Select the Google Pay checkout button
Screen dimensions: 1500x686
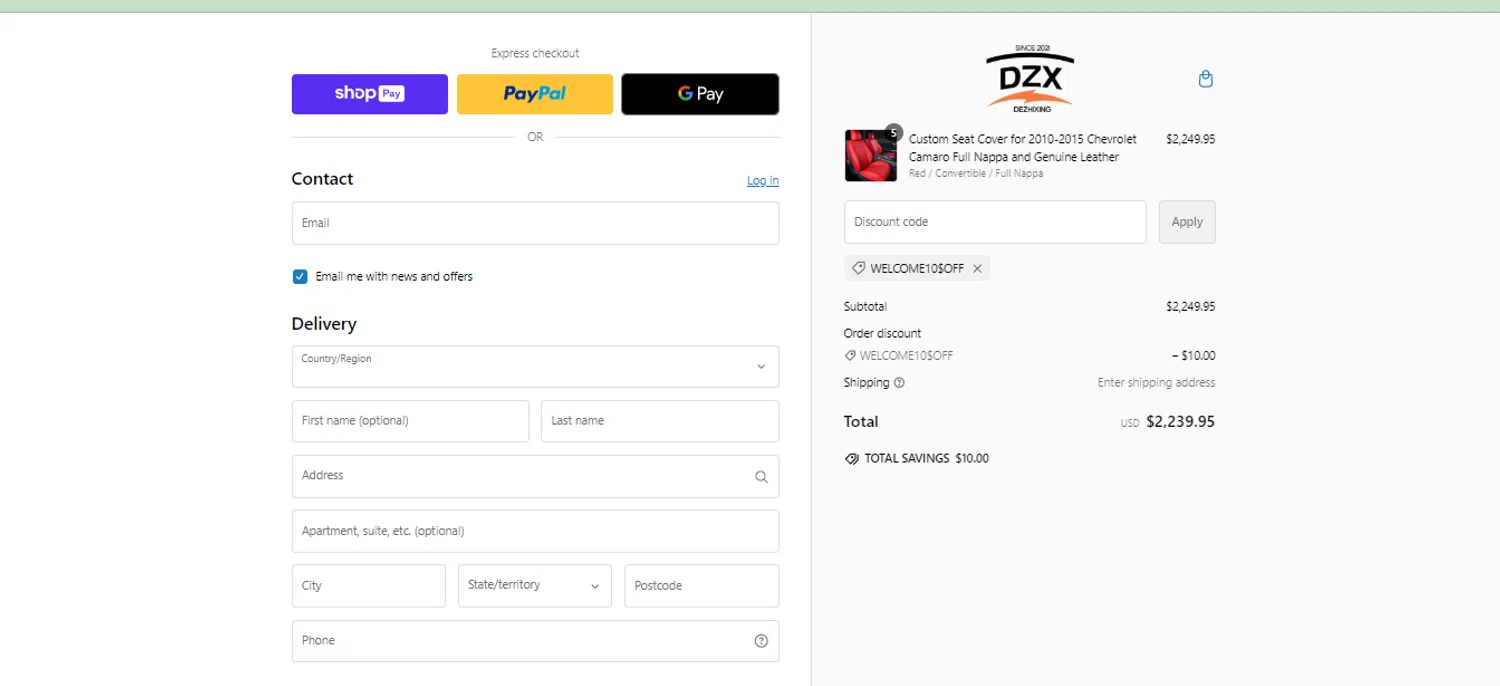(x=700, y=94)
